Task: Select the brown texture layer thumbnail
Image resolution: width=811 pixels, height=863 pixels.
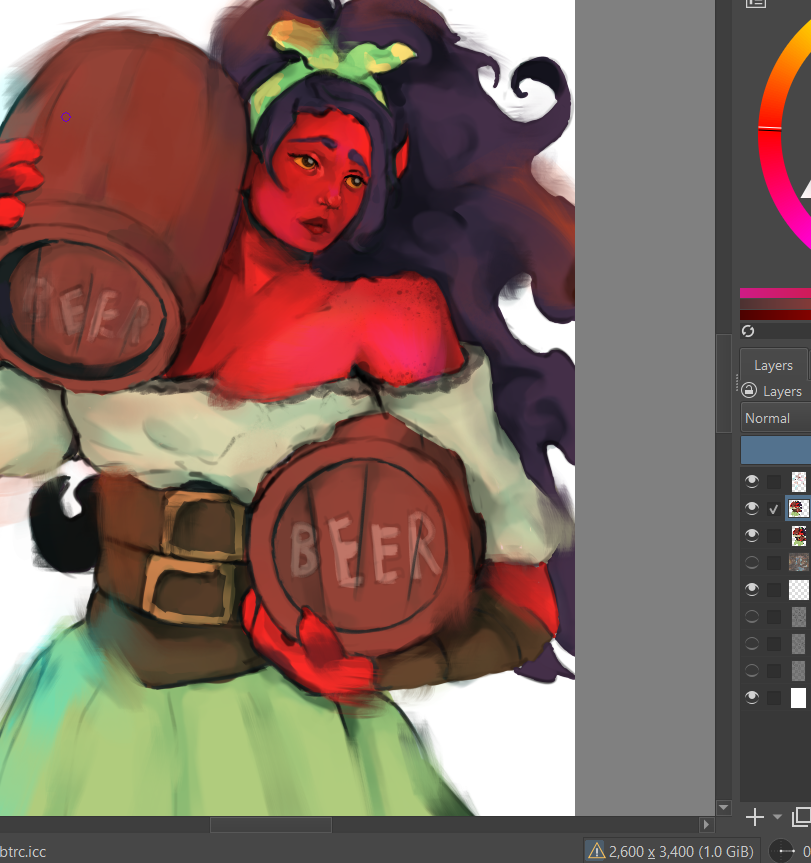Action: (799, 562)
